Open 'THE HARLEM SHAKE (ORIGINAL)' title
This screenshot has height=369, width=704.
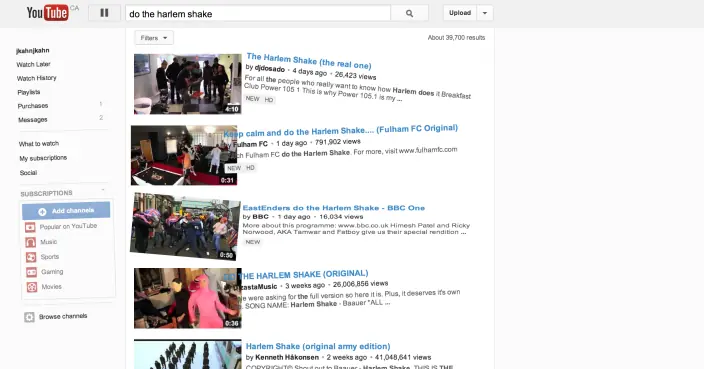(296, 275)
